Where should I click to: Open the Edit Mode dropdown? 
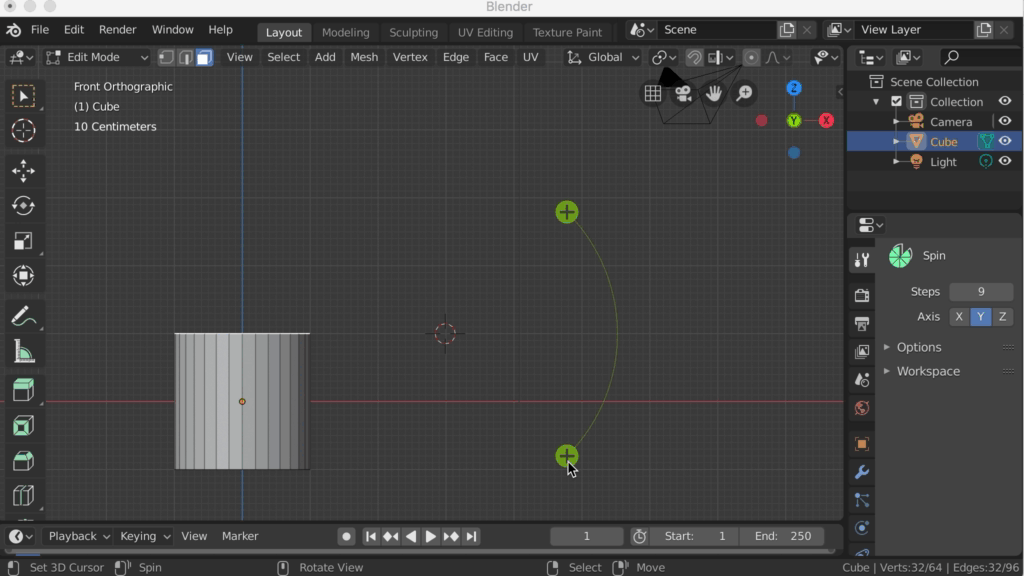tap(97, 57)
